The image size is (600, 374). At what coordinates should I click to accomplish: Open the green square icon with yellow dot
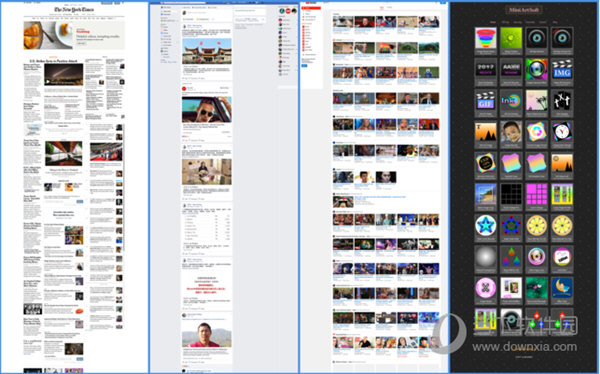[x=511, y=38]
